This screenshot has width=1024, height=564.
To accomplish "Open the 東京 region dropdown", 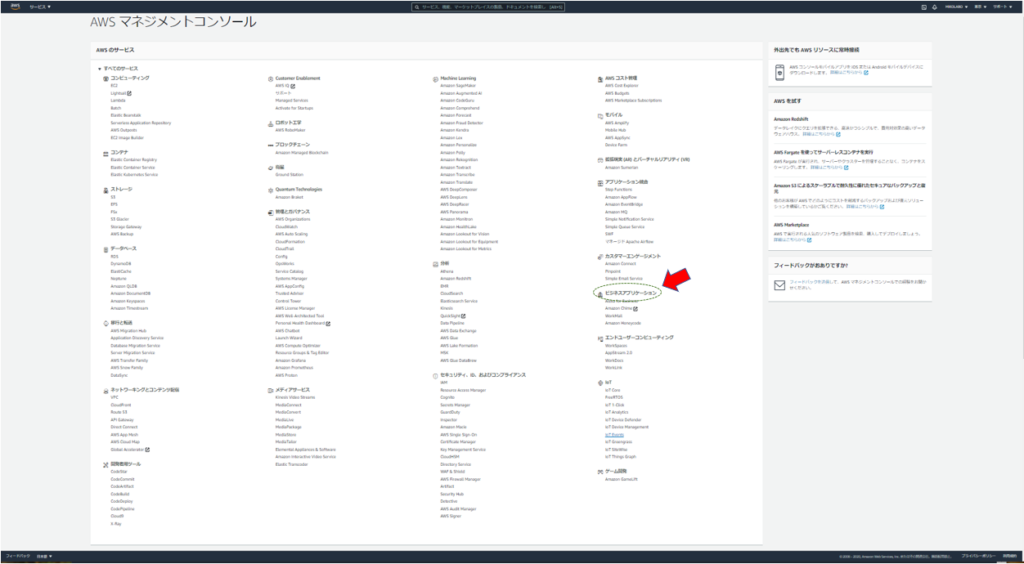I will pos(978,7).
